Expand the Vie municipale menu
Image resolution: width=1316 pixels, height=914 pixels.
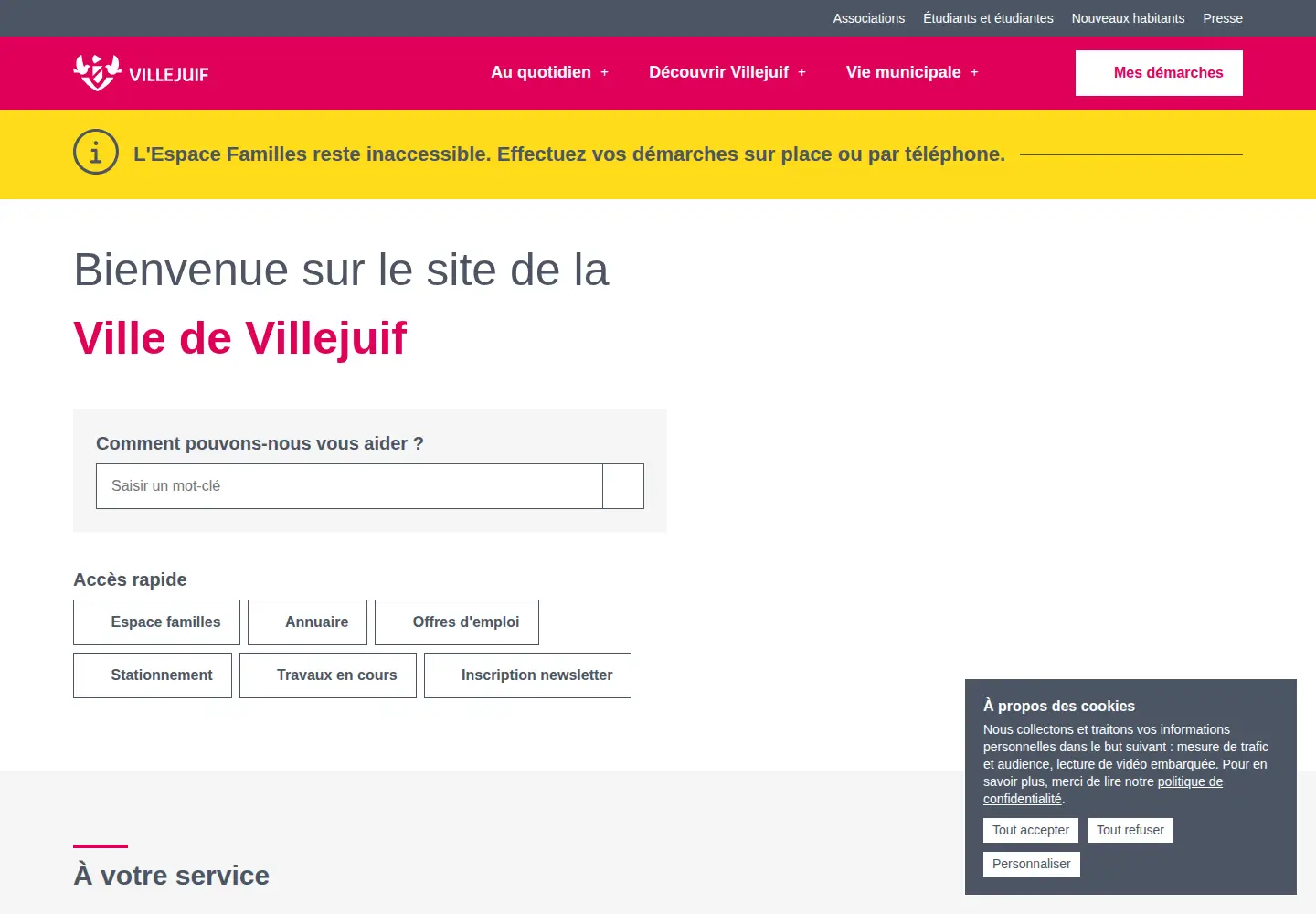pyautogui.click(x=912, y=72)
